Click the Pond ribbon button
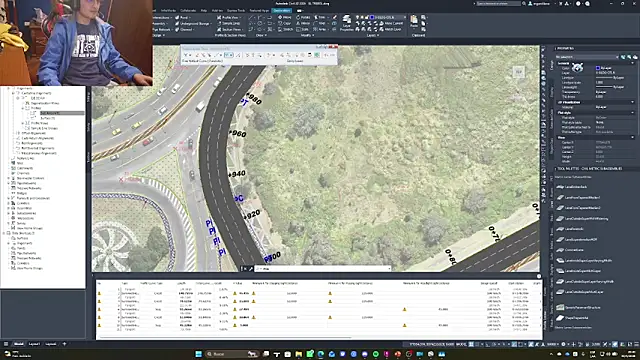Image resolution: width=640 pixels, height=360 pixels. tap(182, 18)
